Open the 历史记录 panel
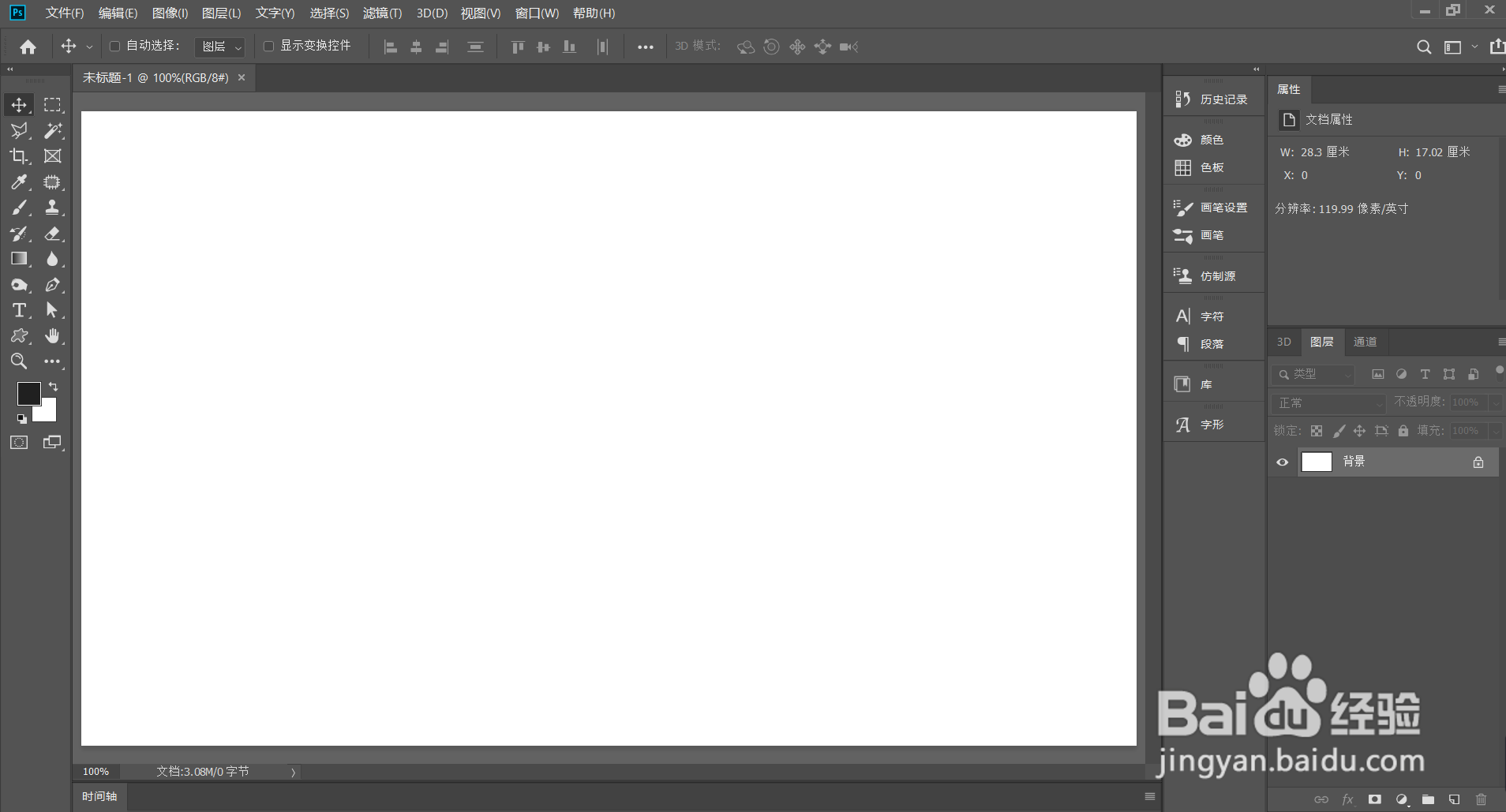The width and height of the screenshot is (1506, 812). point(1213,99)
